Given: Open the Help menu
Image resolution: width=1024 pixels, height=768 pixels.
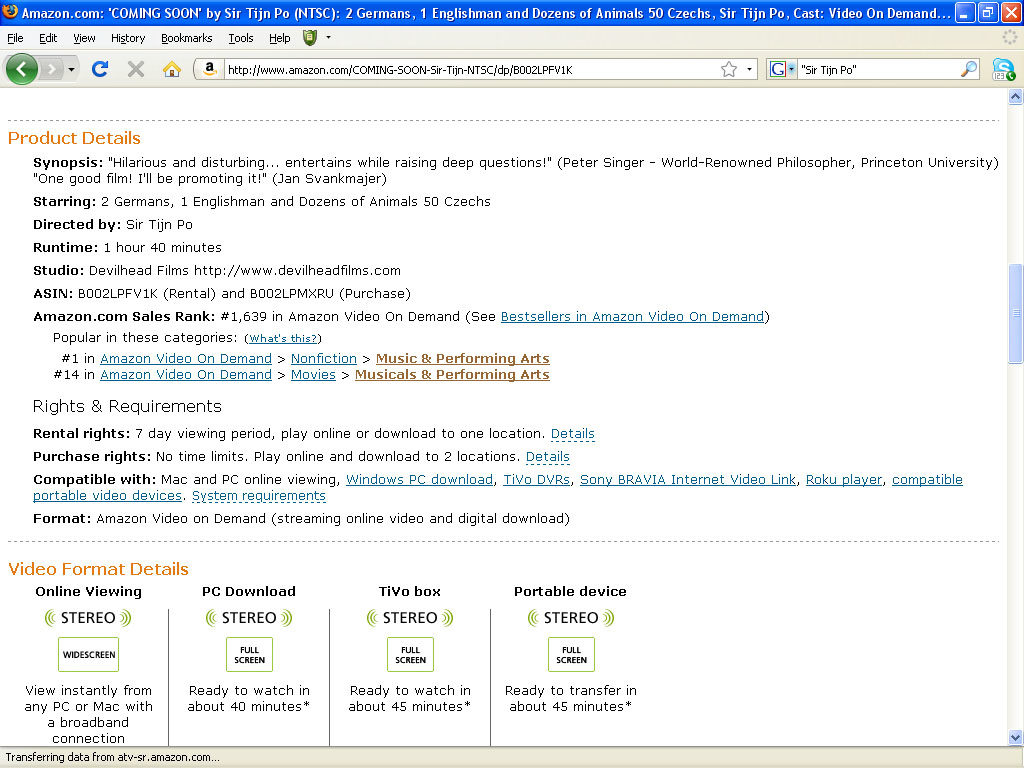Looking at the screenshot, I should pos(280,38).
